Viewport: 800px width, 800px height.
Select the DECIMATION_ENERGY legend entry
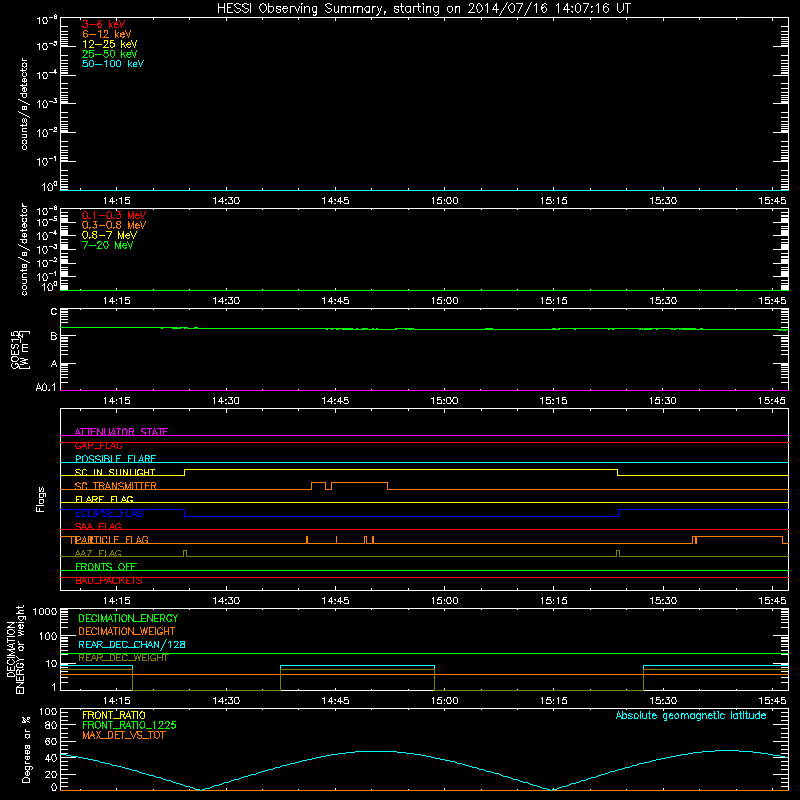[x=128, y=618]
